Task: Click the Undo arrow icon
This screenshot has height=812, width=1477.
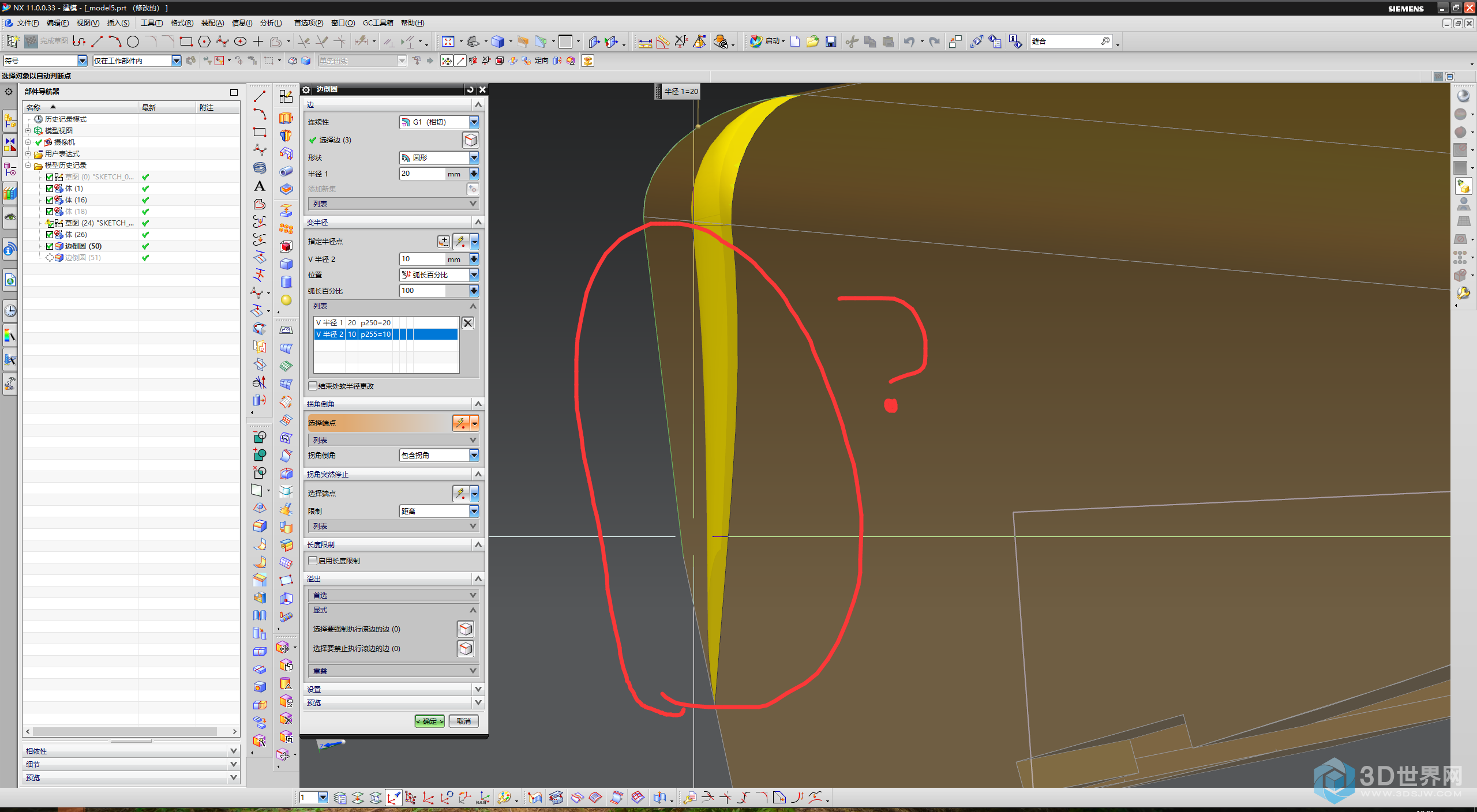Action: point(909,42)
